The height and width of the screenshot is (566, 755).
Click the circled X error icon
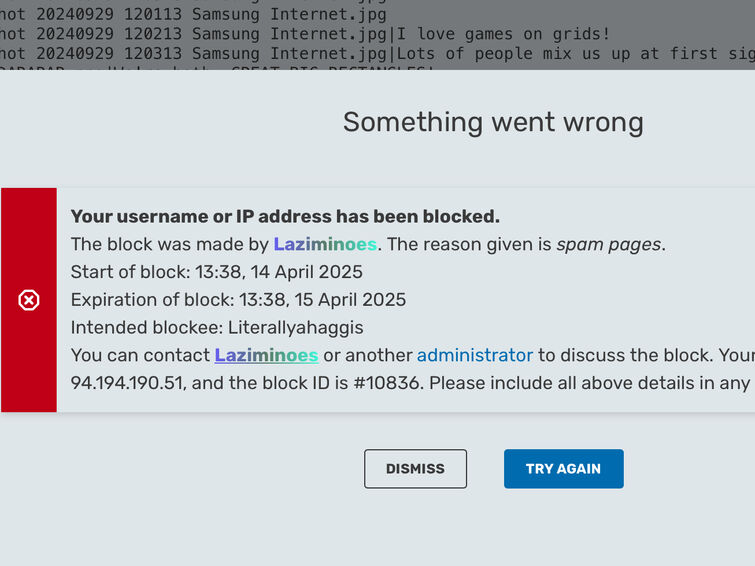point(29,300)
